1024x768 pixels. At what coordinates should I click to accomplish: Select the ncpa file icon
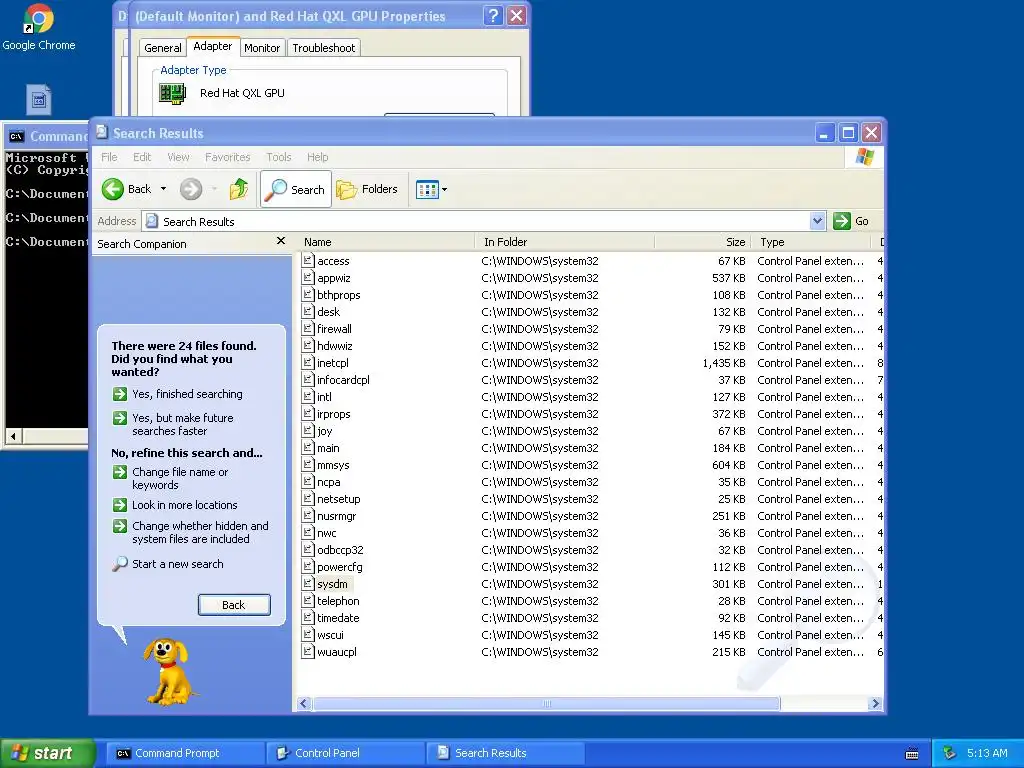(x=308, y=481)
